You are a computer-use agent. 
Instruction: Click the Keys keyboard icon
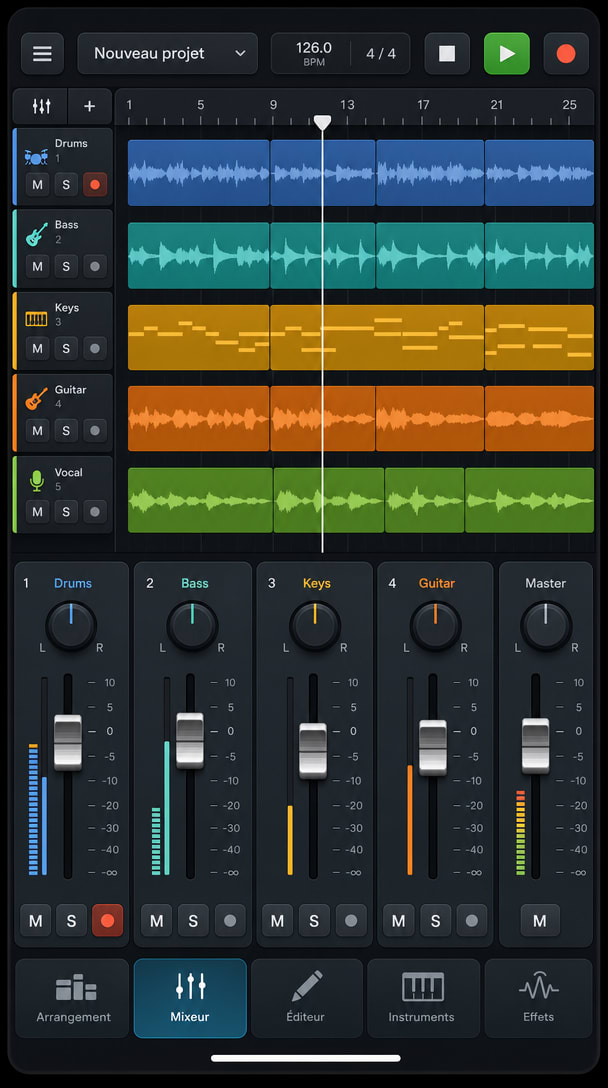click(36, 318)
